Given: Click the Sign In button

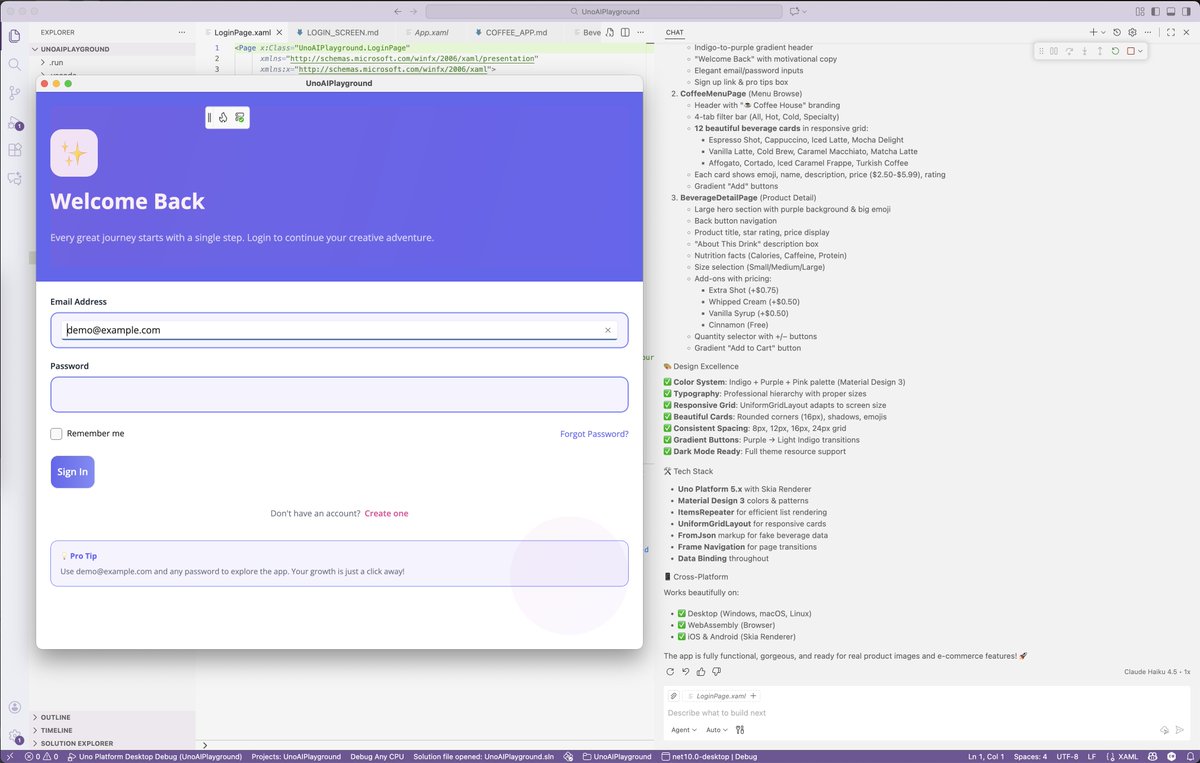Looking at the screenshot, I should click(72, 472).
